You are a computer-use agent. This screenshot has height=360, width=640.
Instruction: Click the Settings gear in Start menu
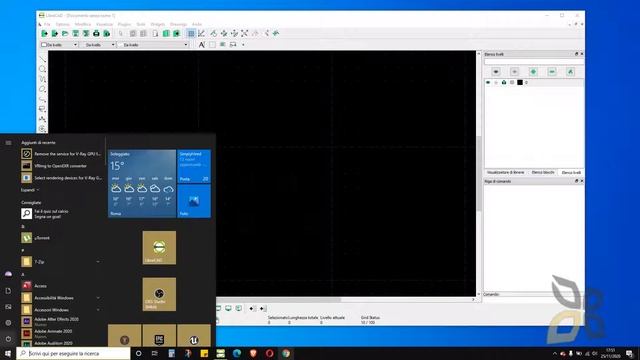coord(8,322)
